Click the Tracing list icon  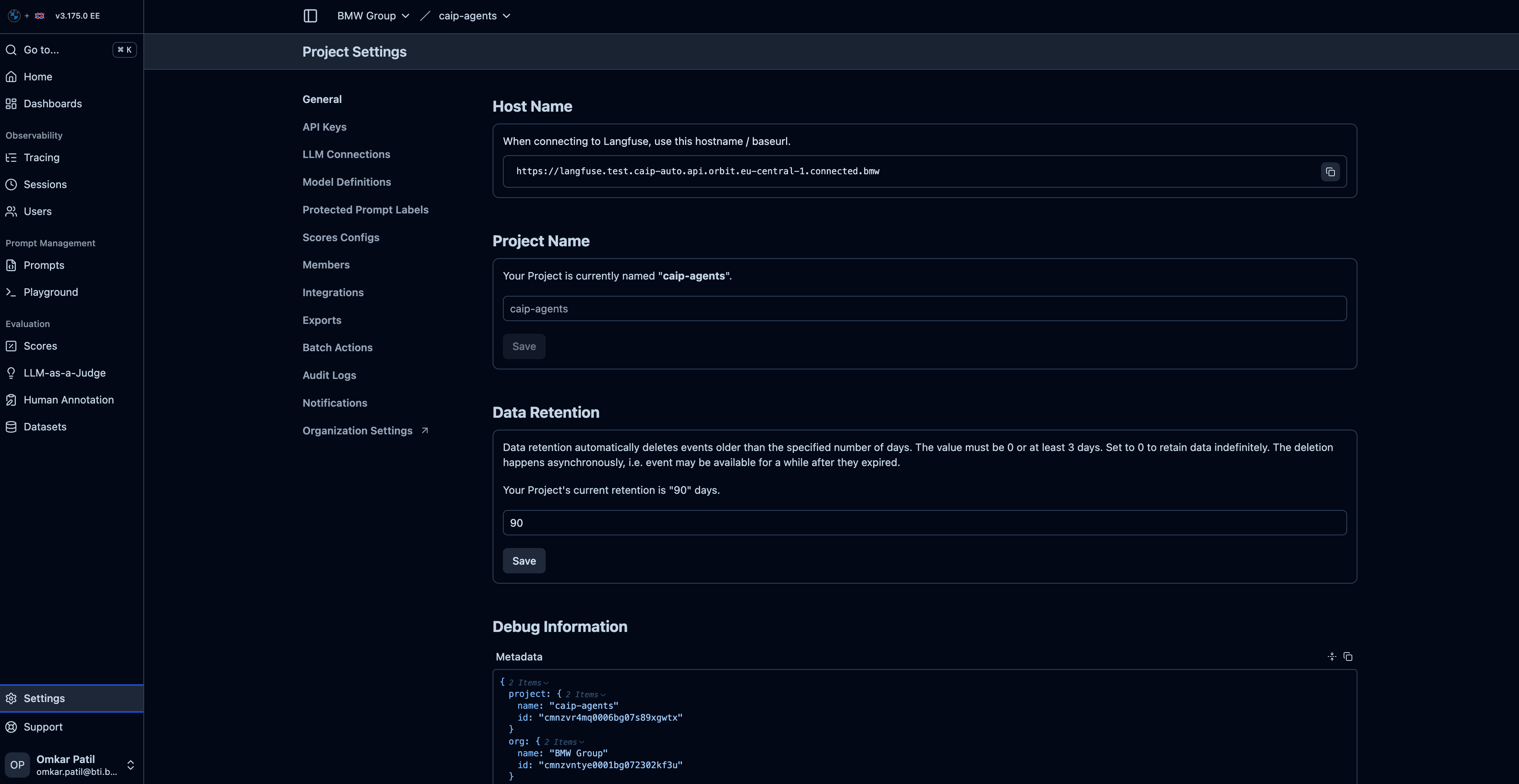[11, 157]
